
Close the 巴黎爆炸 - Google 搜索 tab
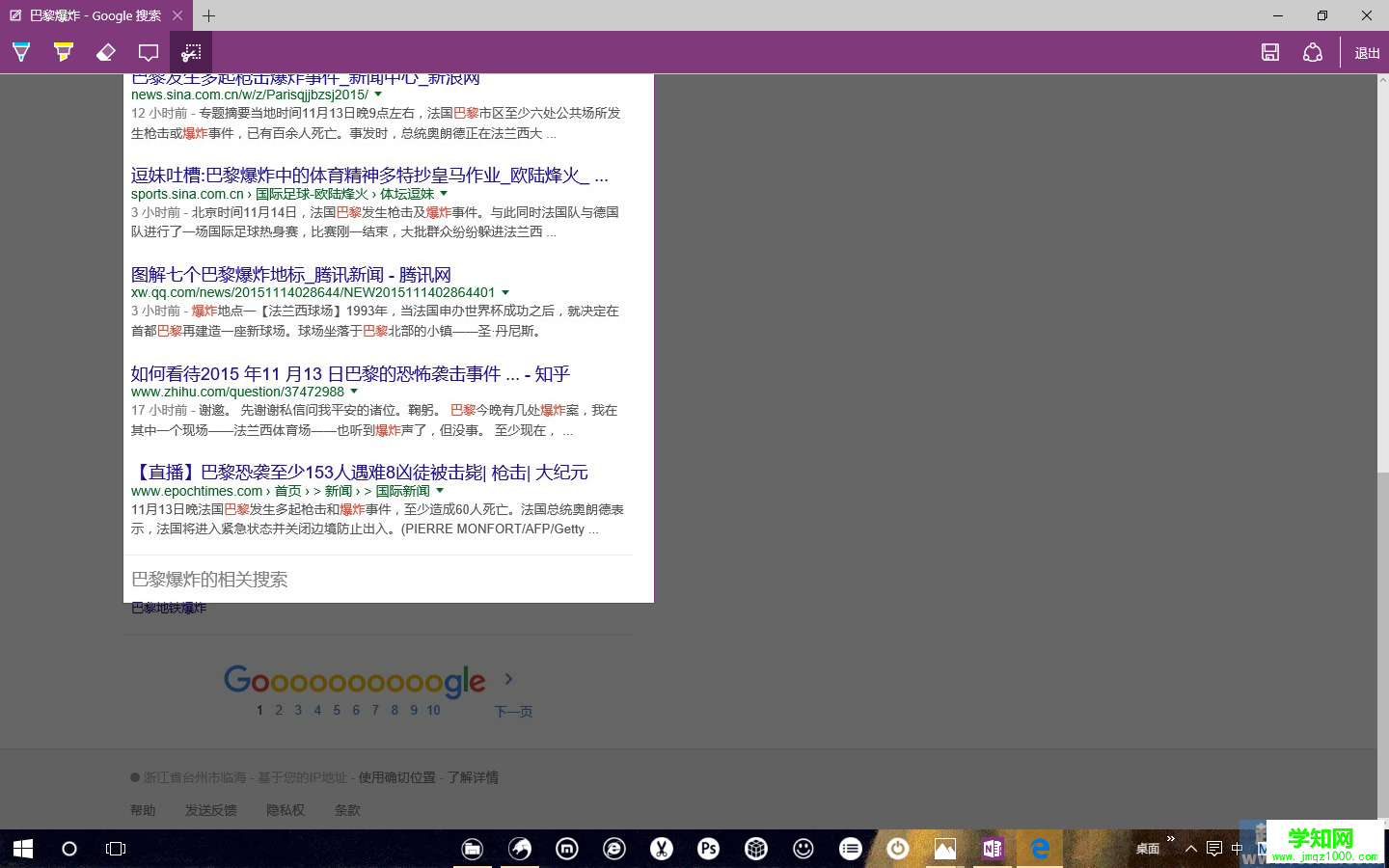[177, 15]
